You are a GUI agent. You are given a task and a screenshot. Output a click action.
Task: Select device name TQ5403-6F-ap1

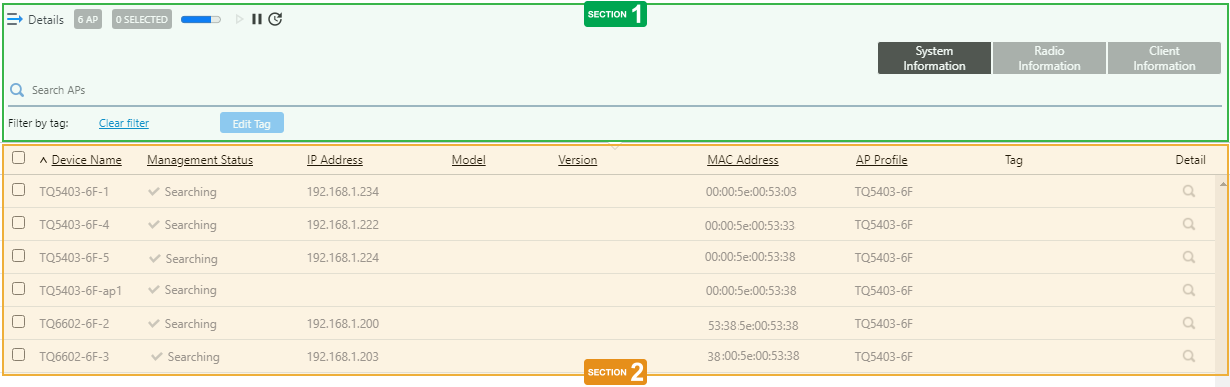click(81, 290)
